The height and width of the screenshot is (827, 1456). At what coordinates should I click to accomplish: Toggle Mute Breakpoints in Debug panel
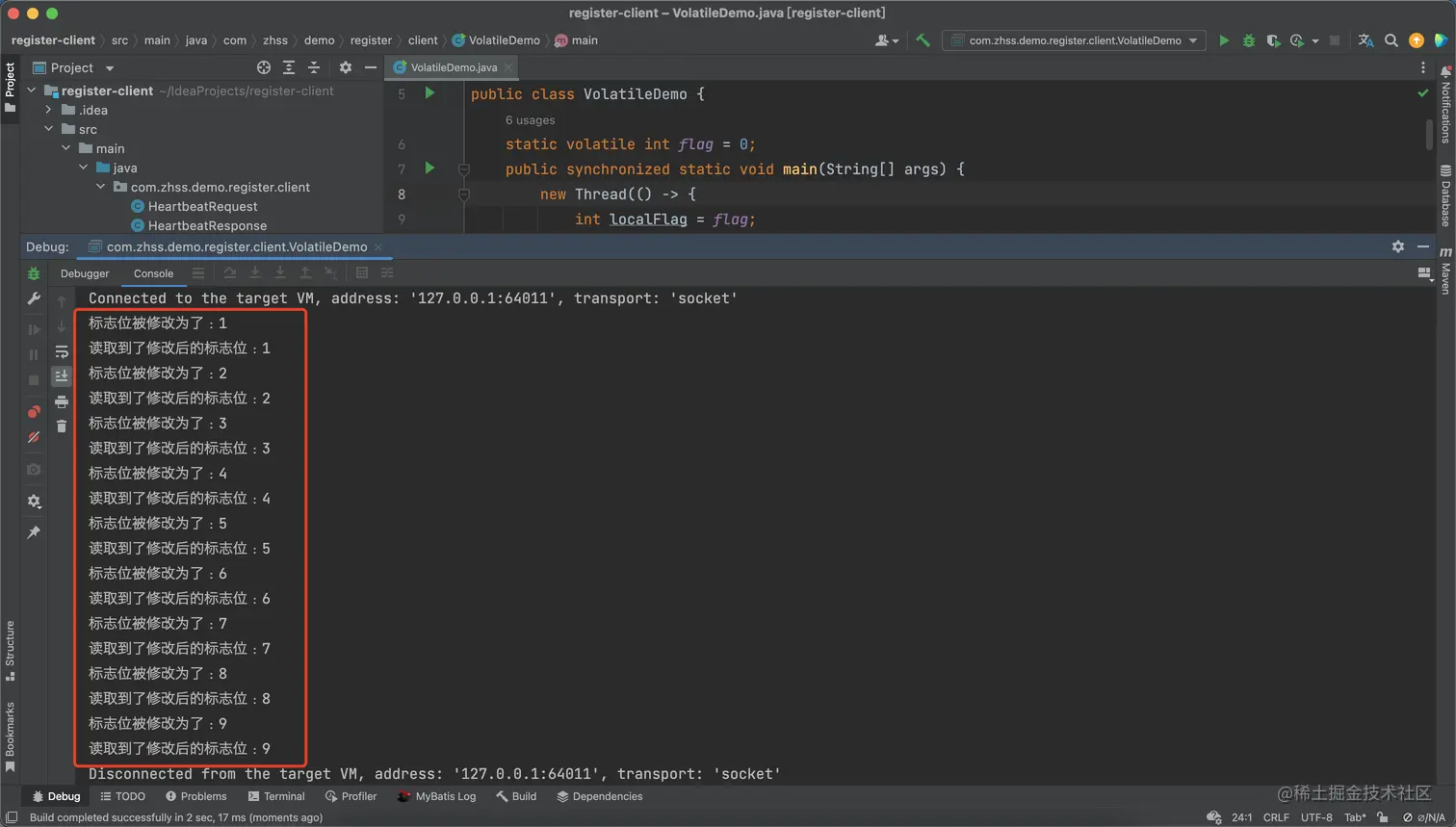34,437
